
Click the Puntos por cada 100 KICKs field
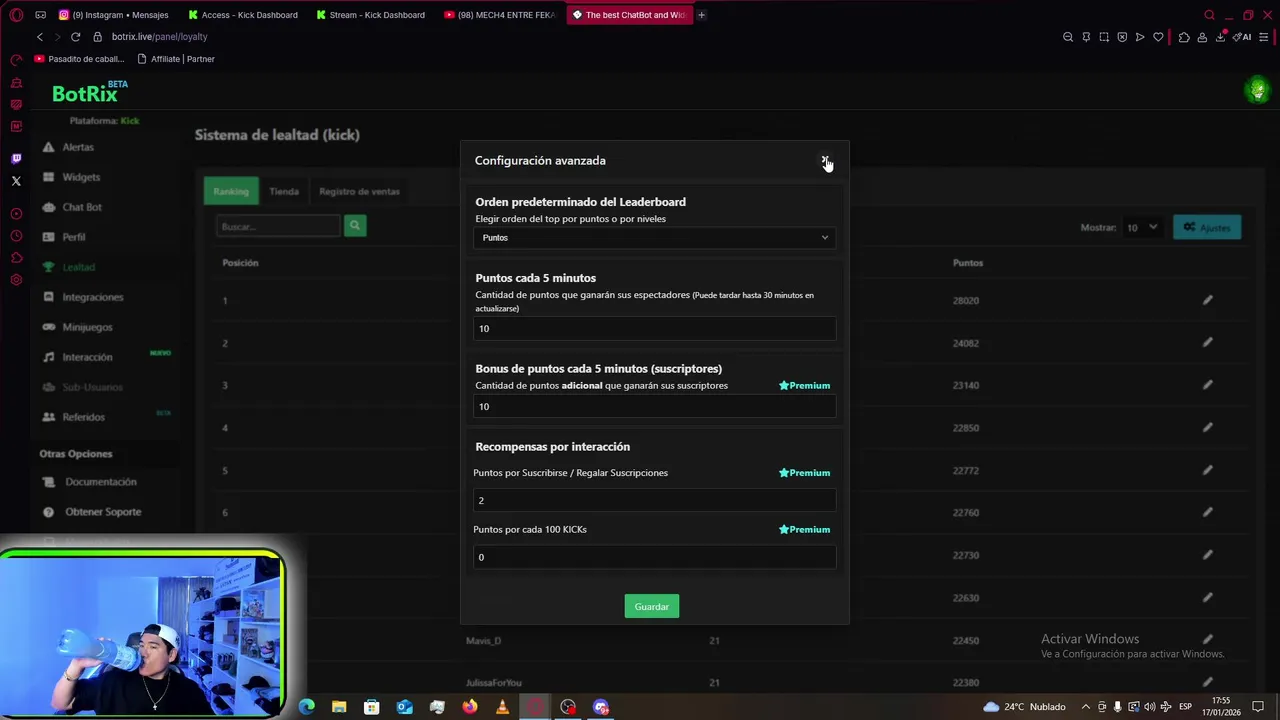tap(654, 557)
